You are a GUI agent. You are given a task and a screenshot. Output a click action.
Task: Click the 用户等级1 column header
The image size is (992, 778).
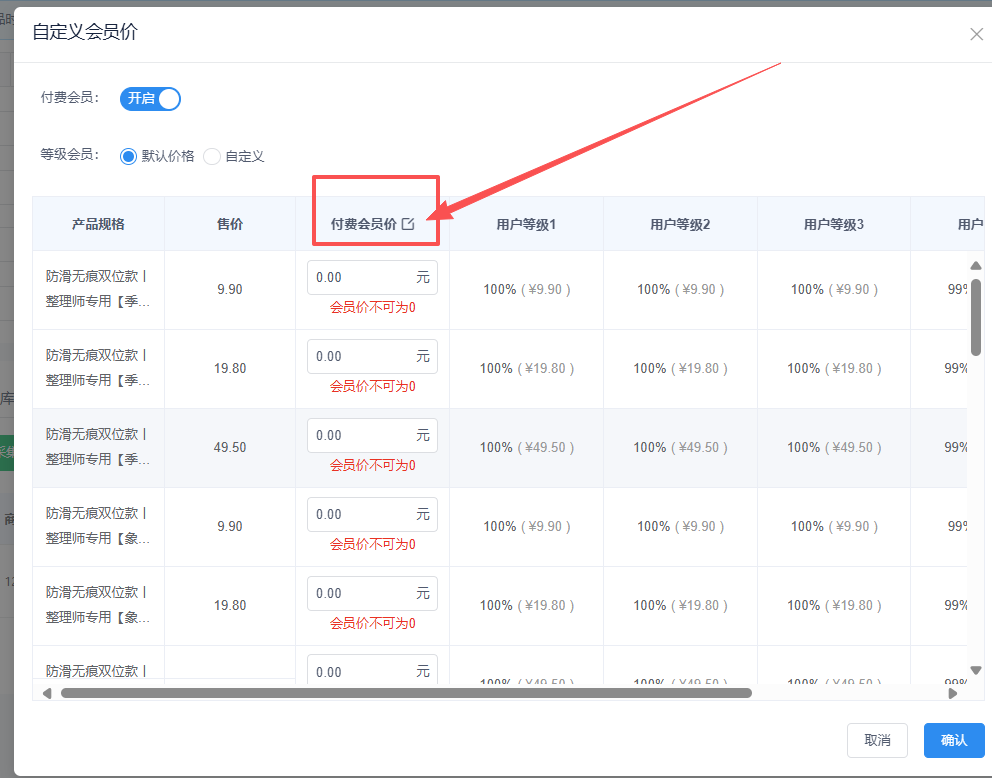pos(526,224)
